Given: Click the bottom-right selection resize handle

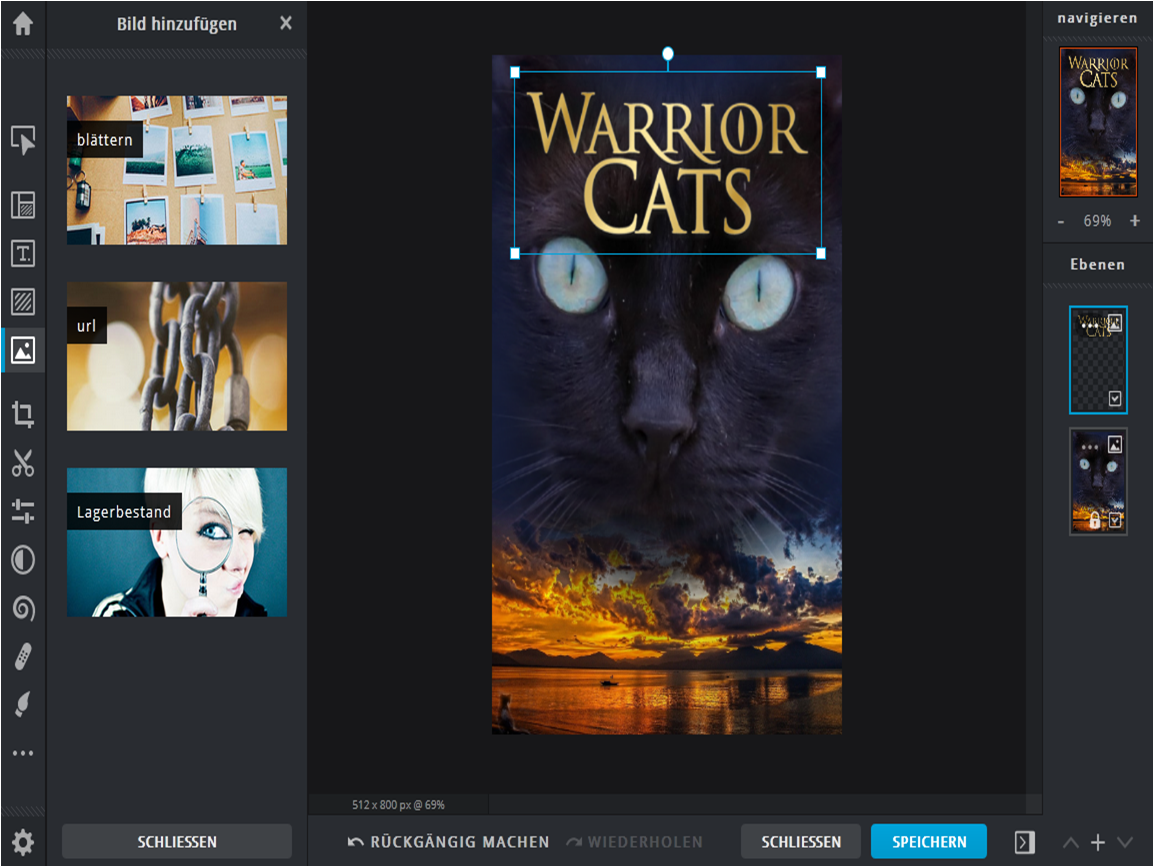Looking at the screenshot, I should coord(821,253).
